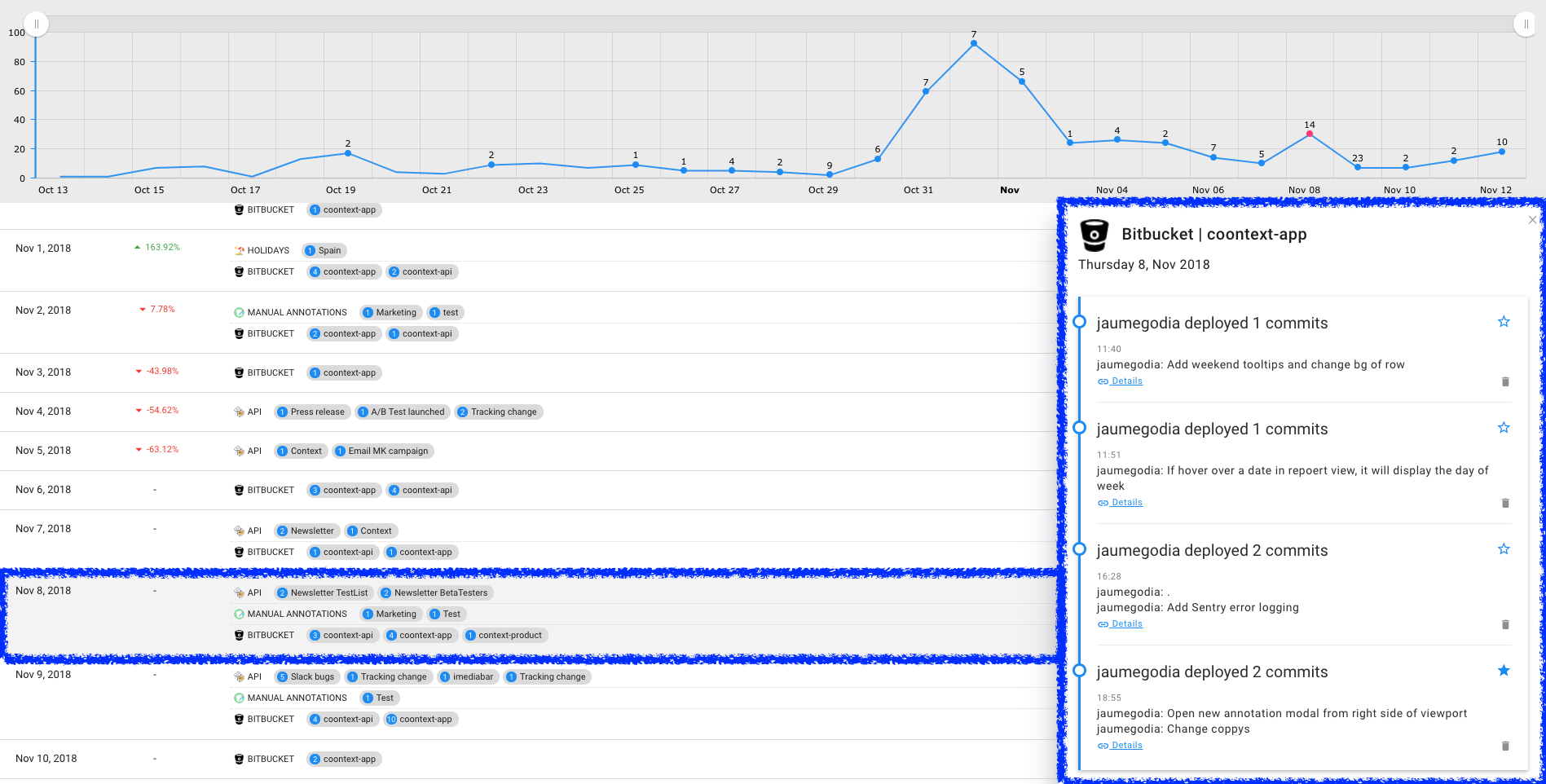
Task: Open Details link for the 18:55 commit
Action: pyautogui.click(x=1120, y=746)
